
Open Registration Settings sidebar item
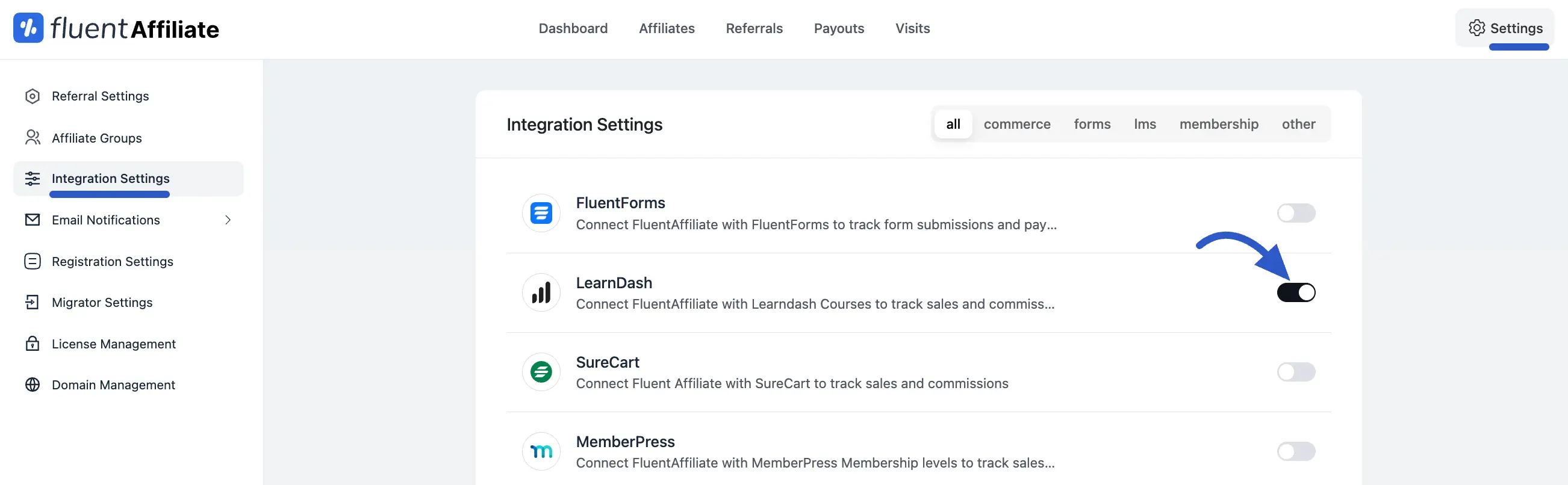(x=128, y=261)
